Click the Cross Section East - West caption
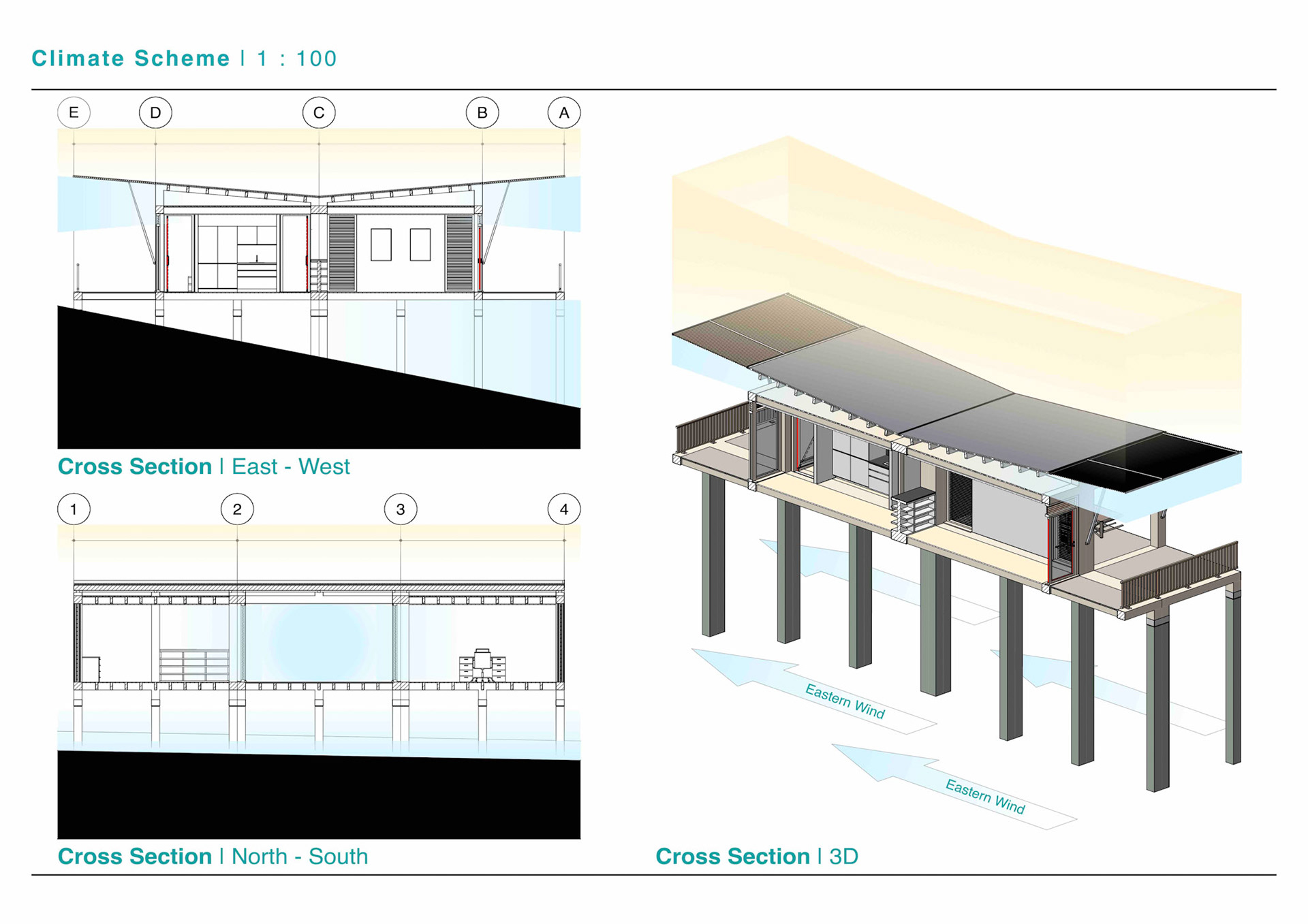1308x924 pixels. [x=204, y=466]
